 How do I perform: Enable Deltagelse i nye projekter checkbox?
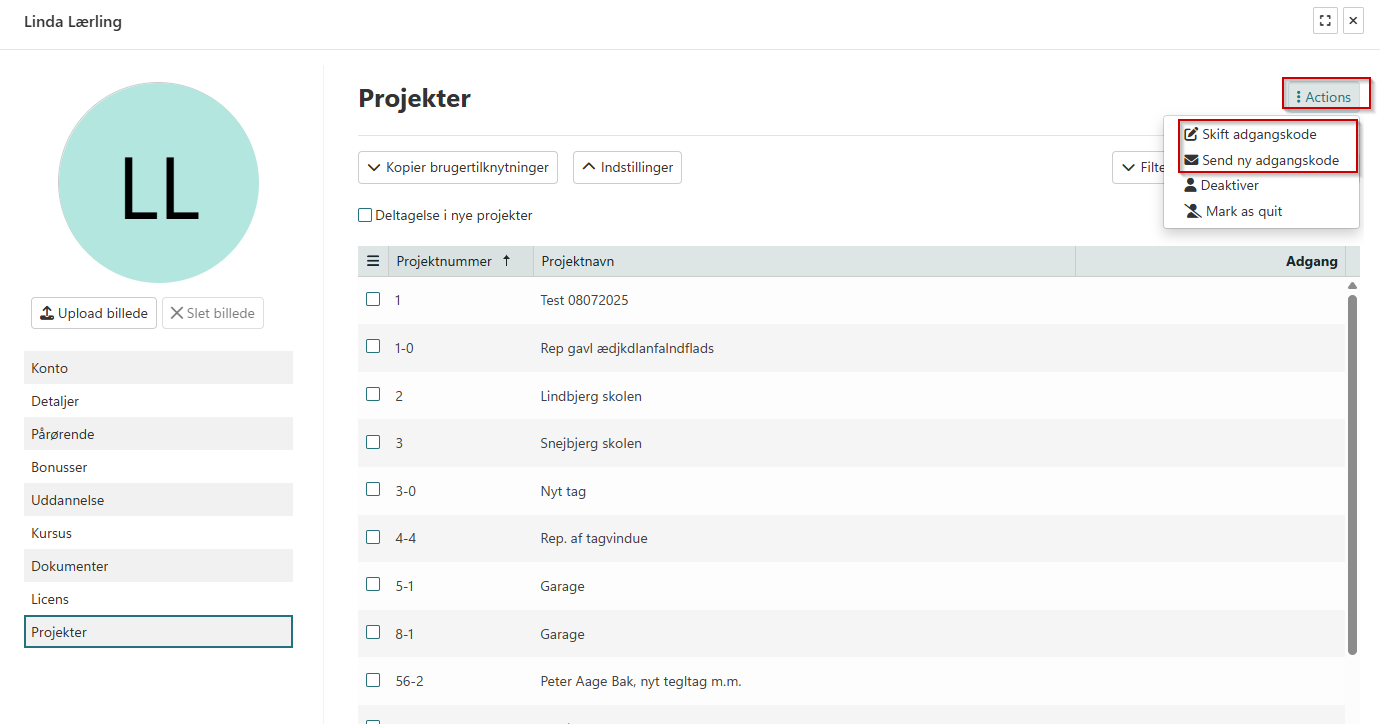pyautogui.click(x=365, y=215)
